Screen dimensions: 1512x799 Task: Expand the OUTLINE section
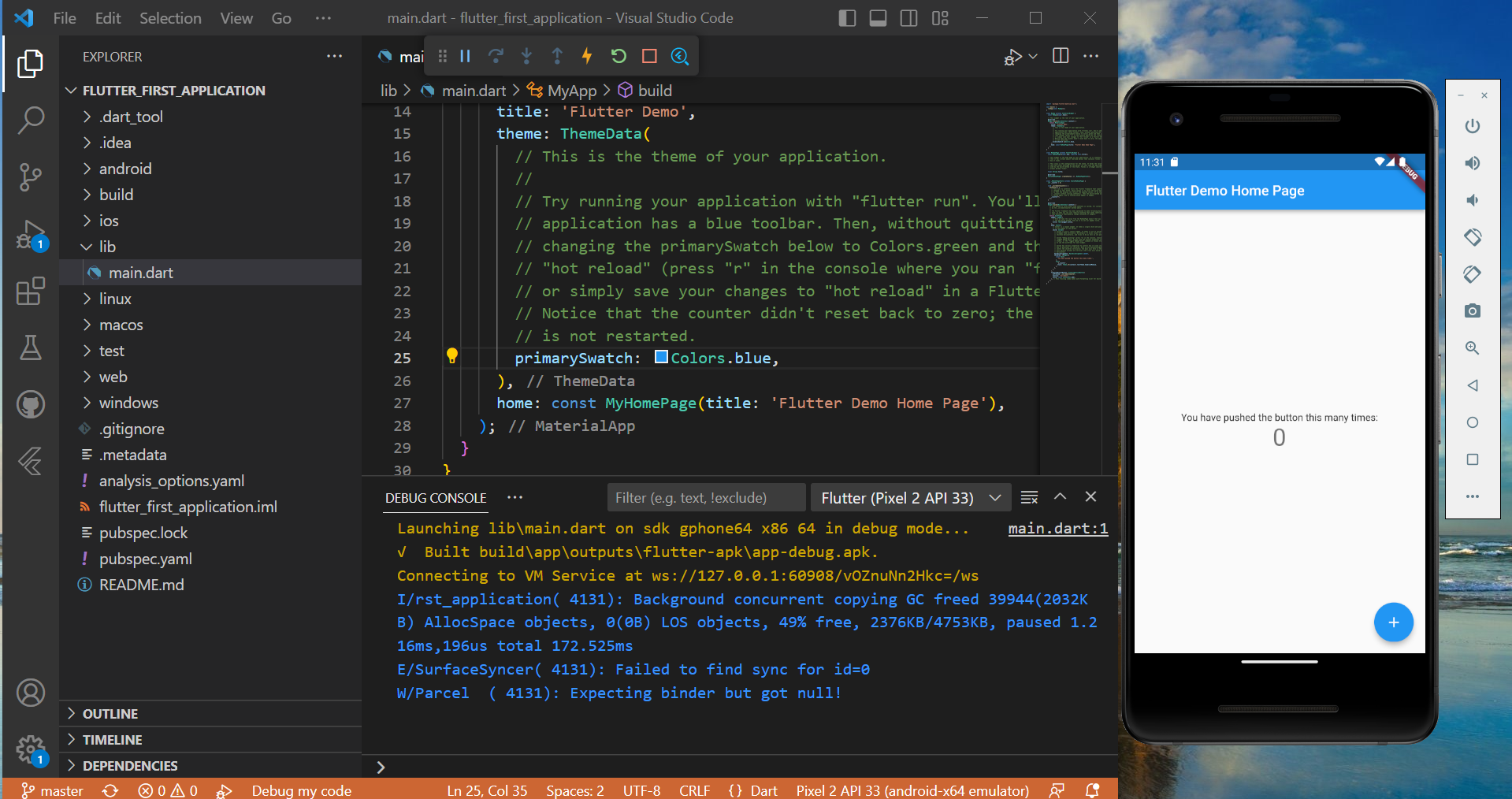[110, 714]
